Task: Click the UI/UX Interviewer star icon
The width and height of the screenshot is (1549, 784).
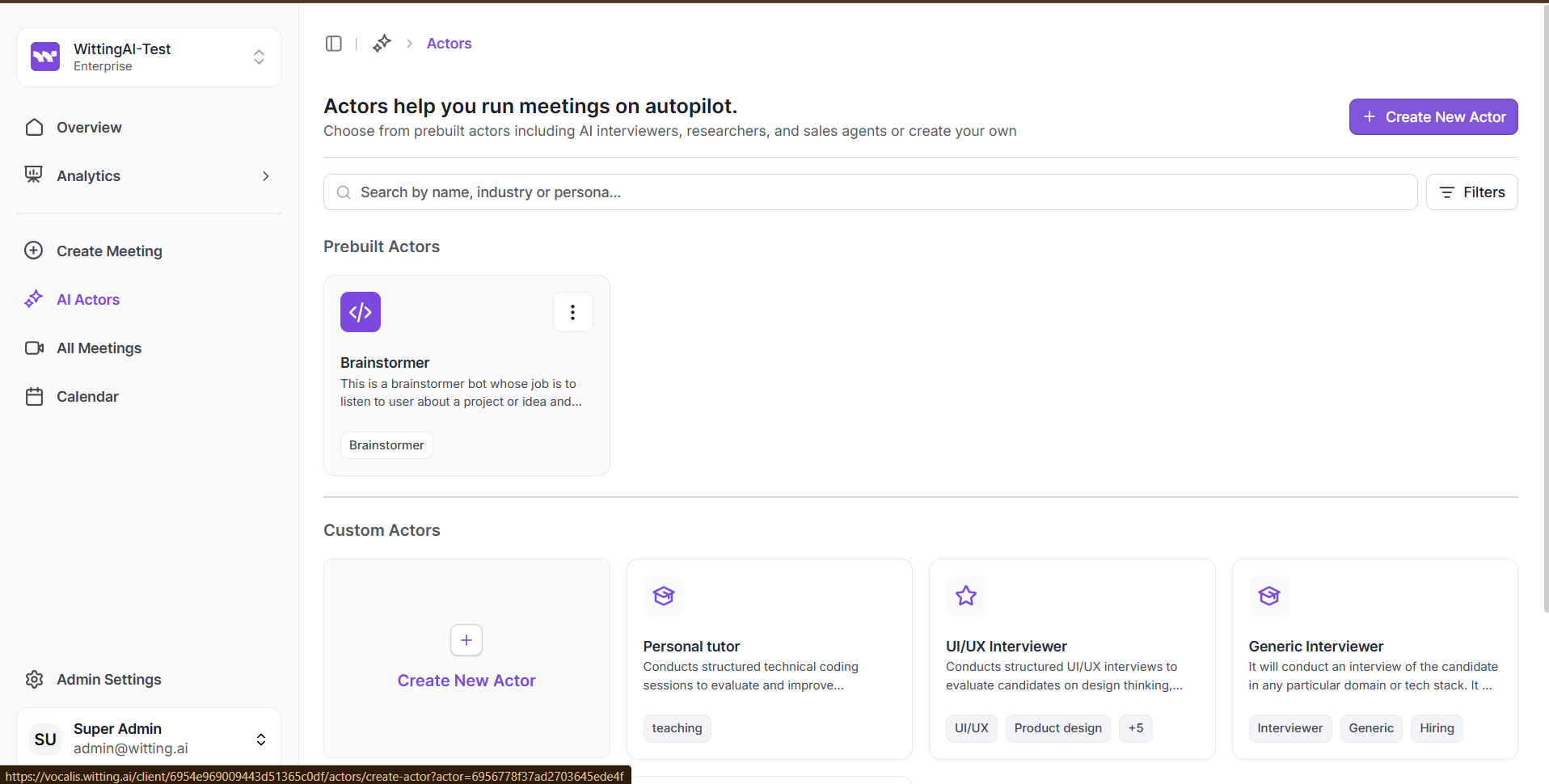Action: (966, 596)
